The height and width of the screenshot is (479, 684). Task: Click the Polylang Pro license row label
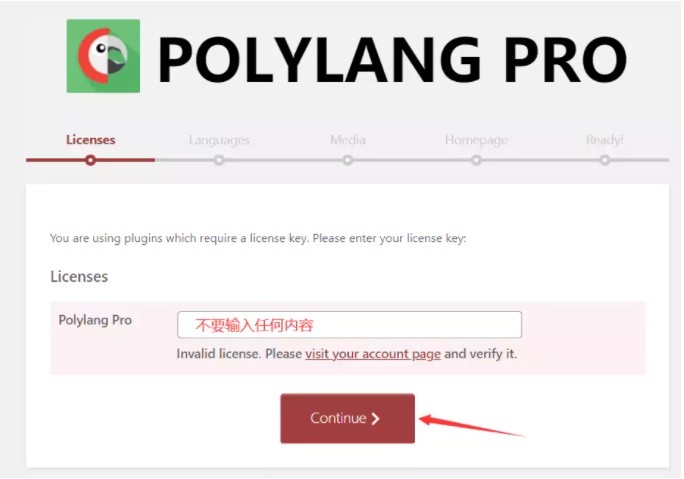(x=95, y=320)
